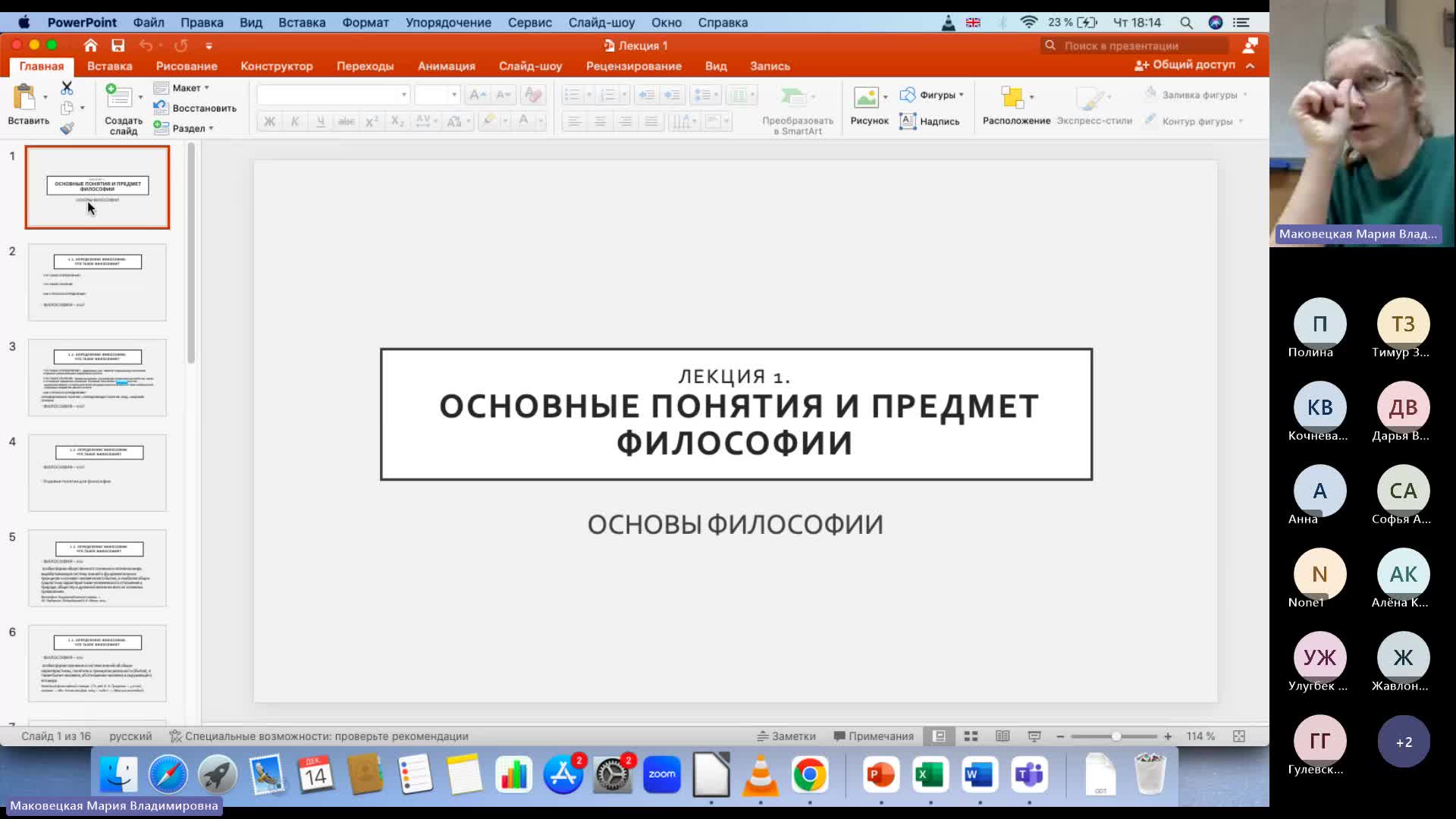Viewport: 1456px width, 819px height.
Task: Click the 114 % zoom value
Action: 1200,736
